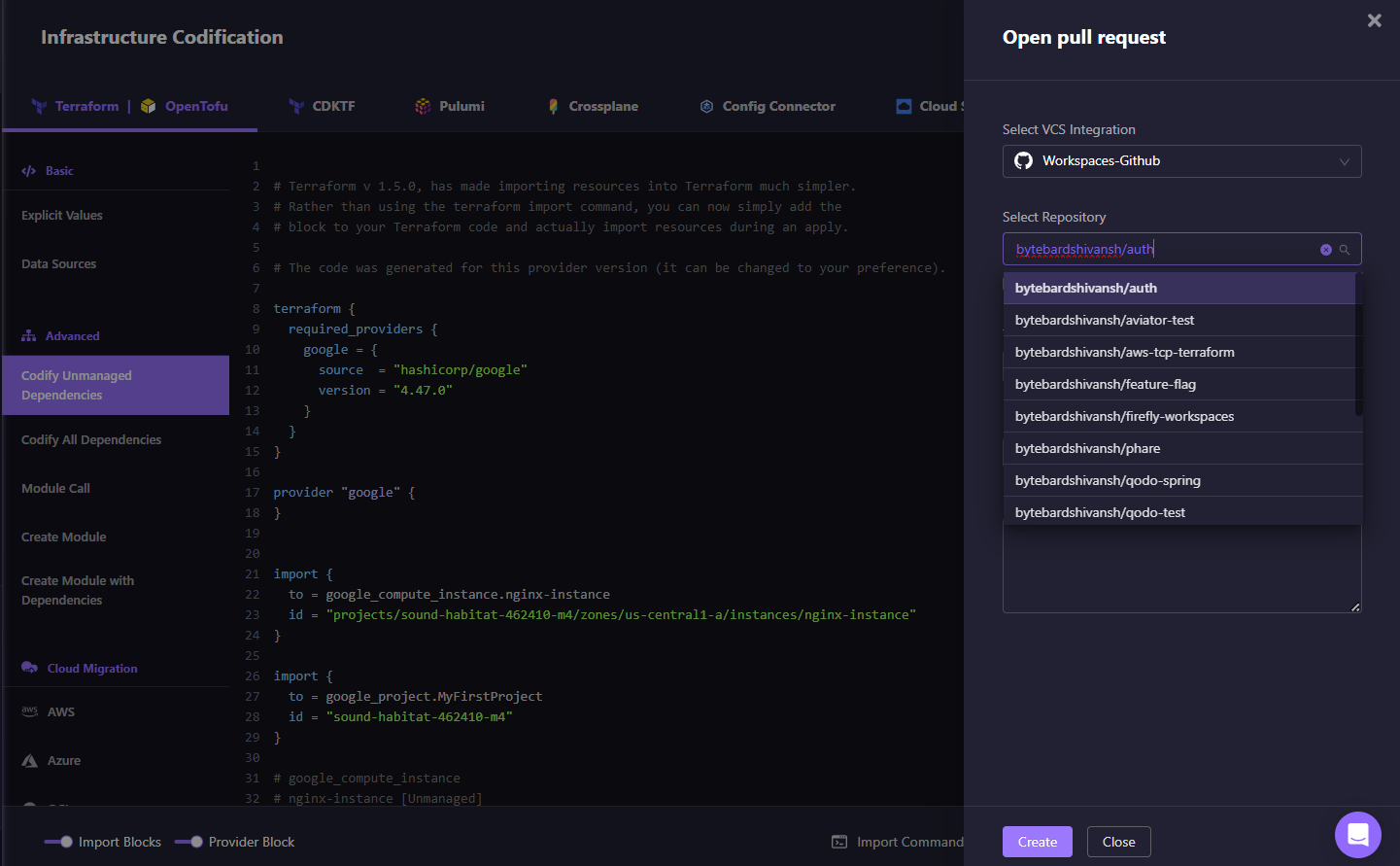
Task: Choose bytebardshivansh/auth repository option
Action: (1179, 289)
